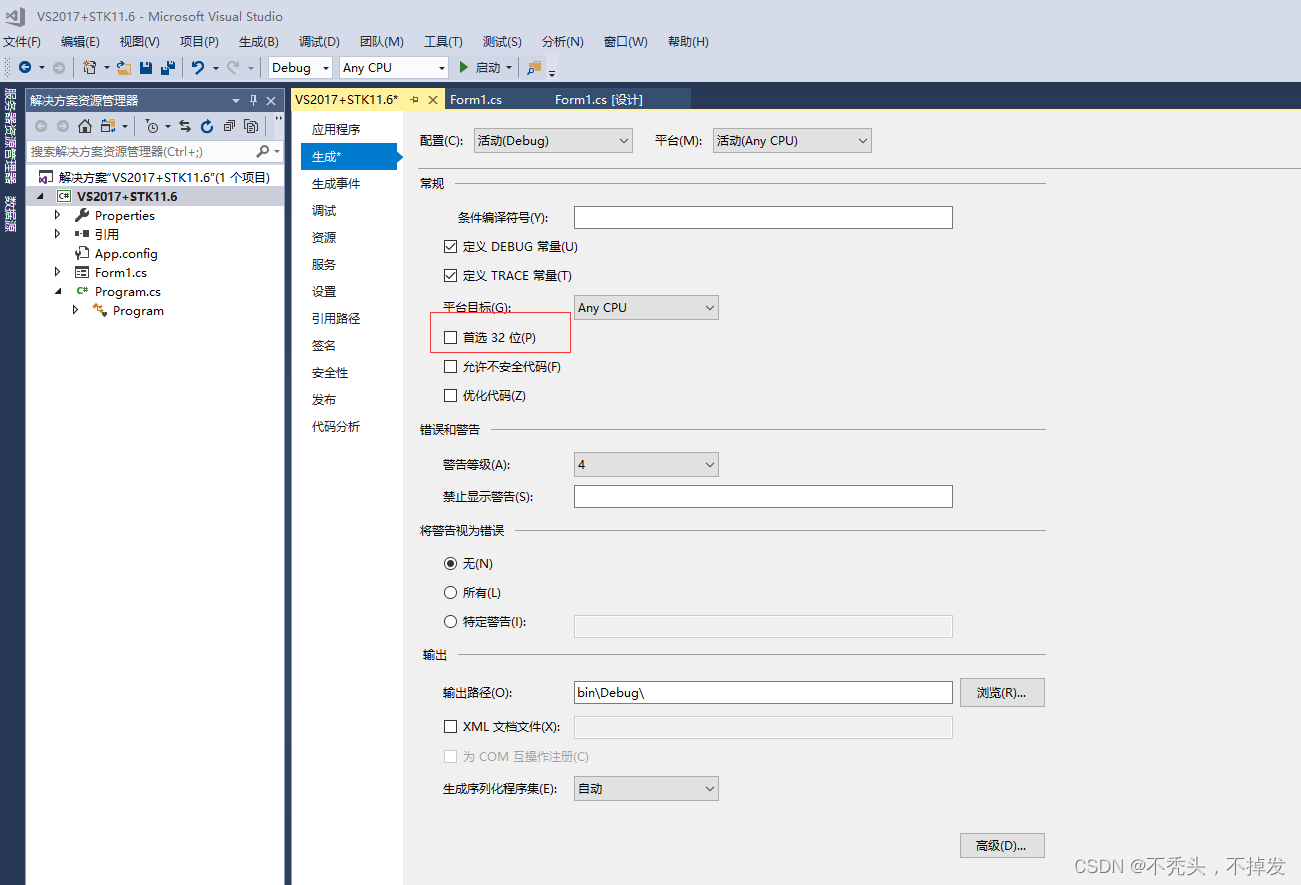Open the Any CPU platform dropdown in toolbar
This screenshot has width=1301, height=885.
coord(394,68)
